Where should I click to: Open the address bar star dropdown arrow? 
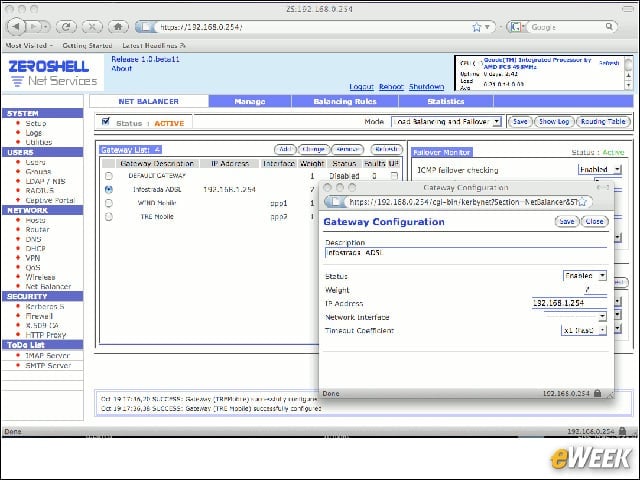click(487, 27)
